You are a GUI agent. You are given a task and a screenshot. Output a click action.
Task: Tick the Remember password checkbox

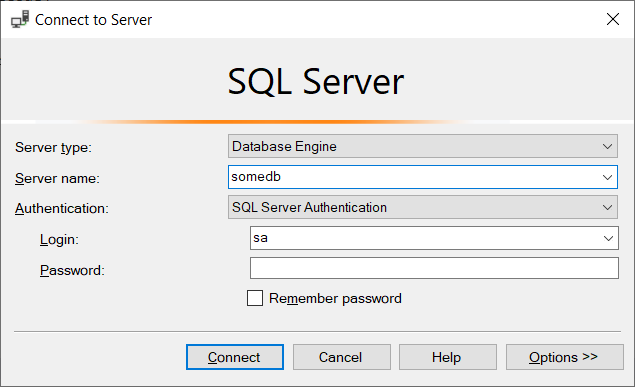(x=255, y=298)
